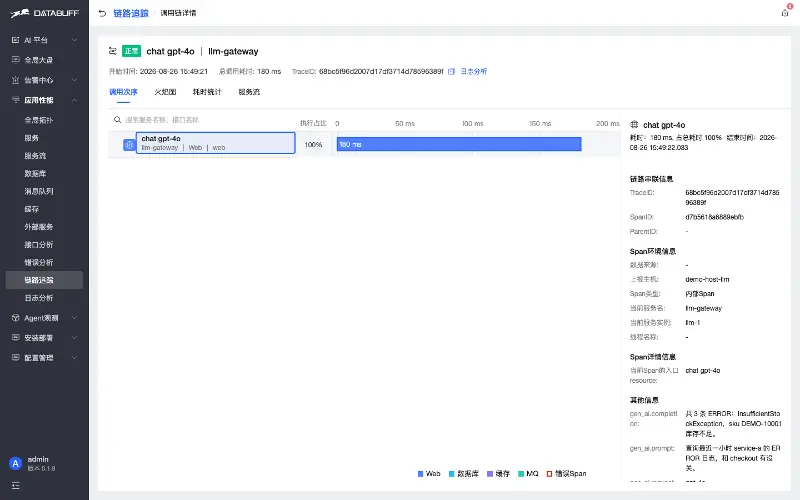The height and width of the screenshot is (500, 800).
Task: Switch to the 耗时统计 tab
Action: point(207,92)
